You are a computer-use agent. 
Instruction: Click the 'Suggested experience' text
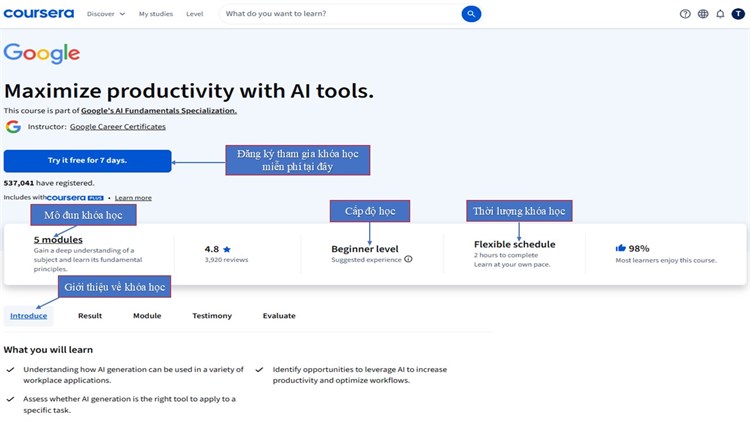point(366,259)
